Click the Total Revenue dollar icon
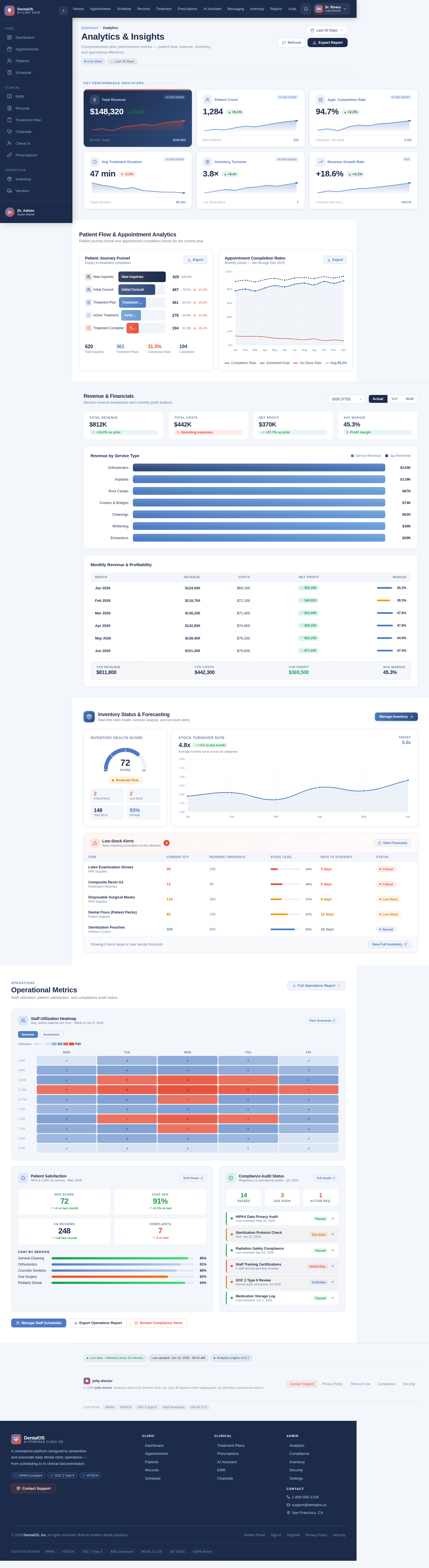The width and height of the screenshot is (429, 1568). (x=94, y=100)
